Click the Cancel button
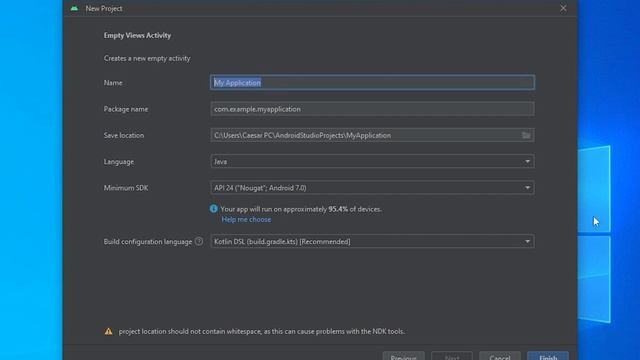The height and width of the screenshot is (360, 640). [x=500, y=356]
